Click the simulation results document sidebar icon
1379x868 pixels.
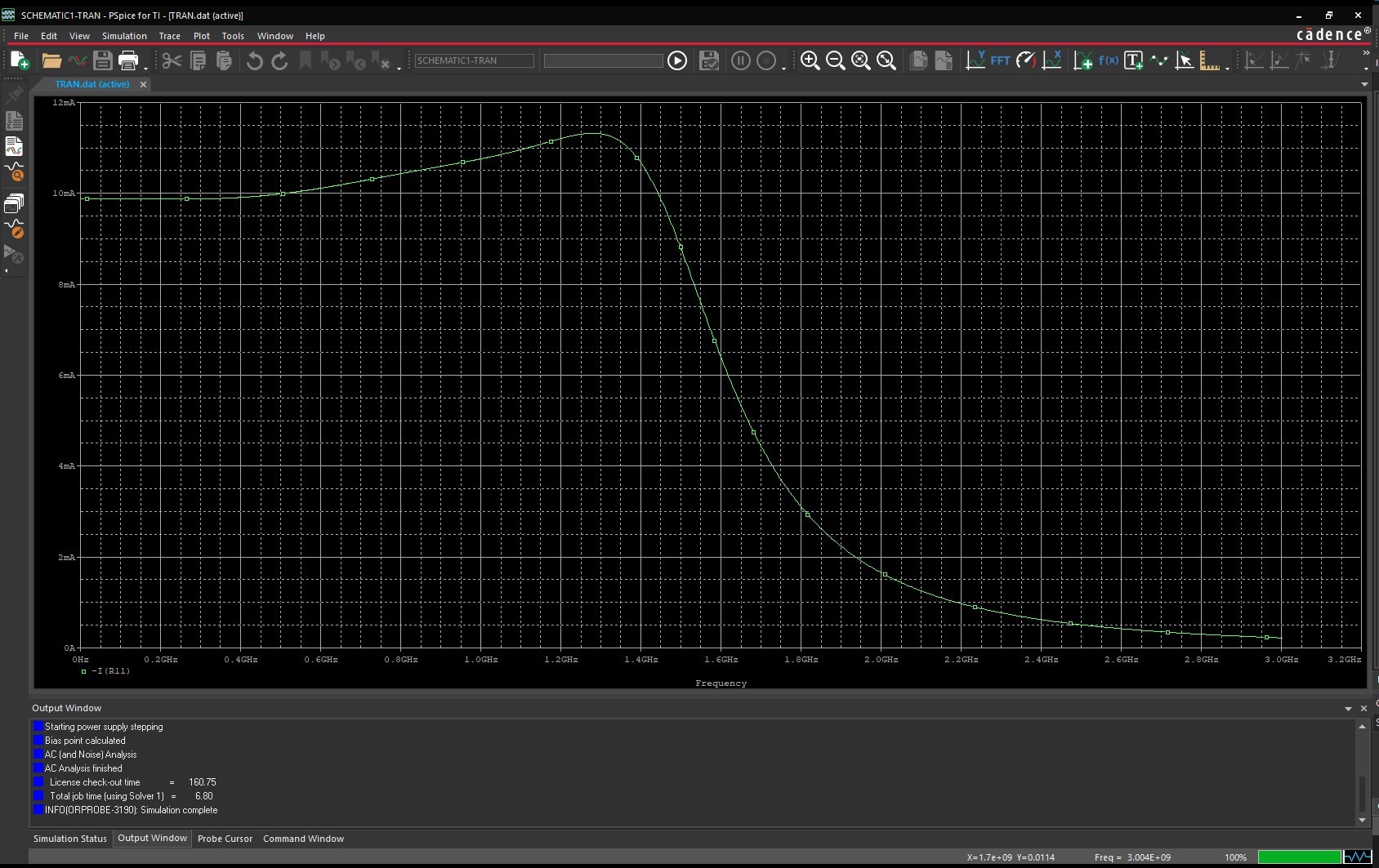pyautogui.click(x=14, y=147)
